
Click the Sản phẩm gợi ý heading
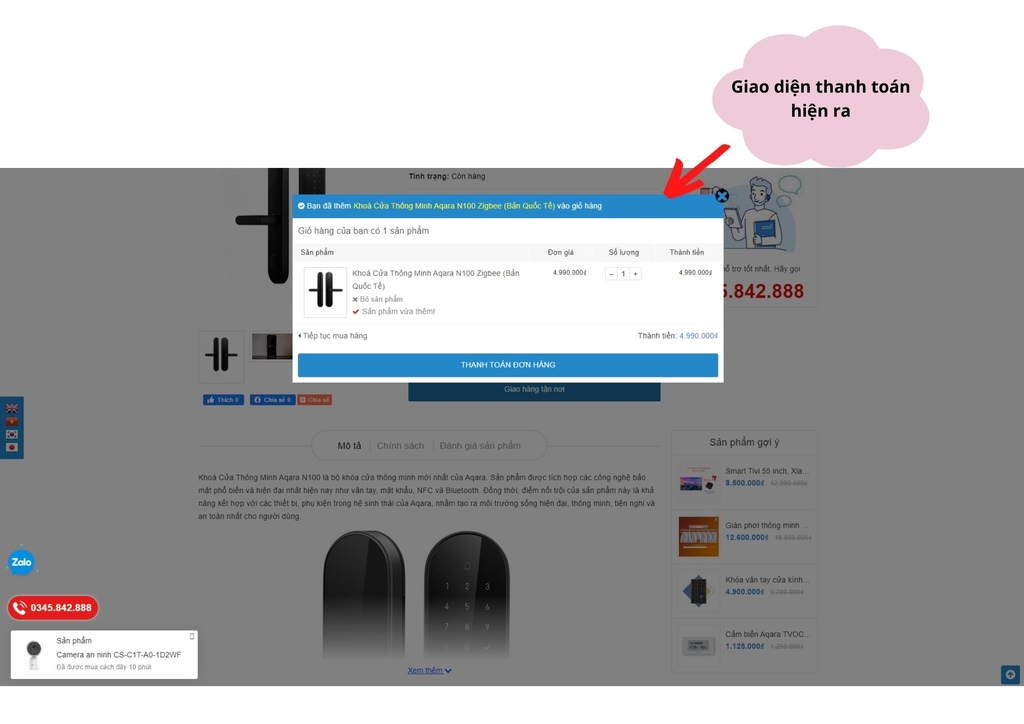pyautogui.click(x=744, y=443)
